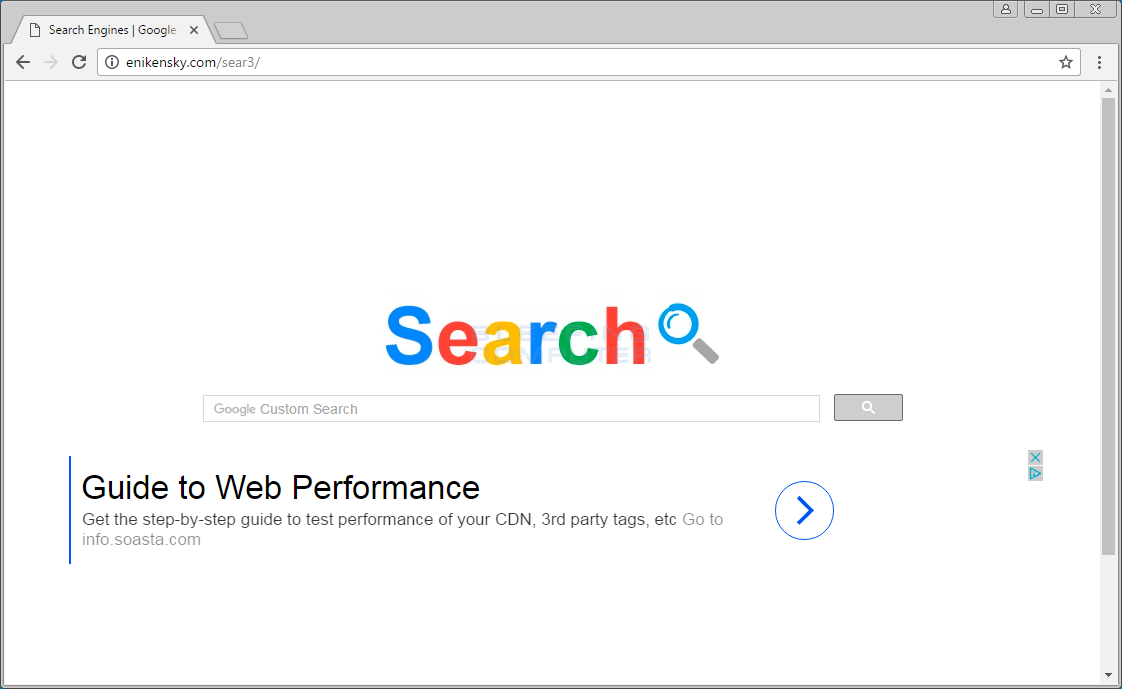This screenshot has height=689, width=1122.
Task: Click the Google Custom Search input field
Action: (511, 409)
